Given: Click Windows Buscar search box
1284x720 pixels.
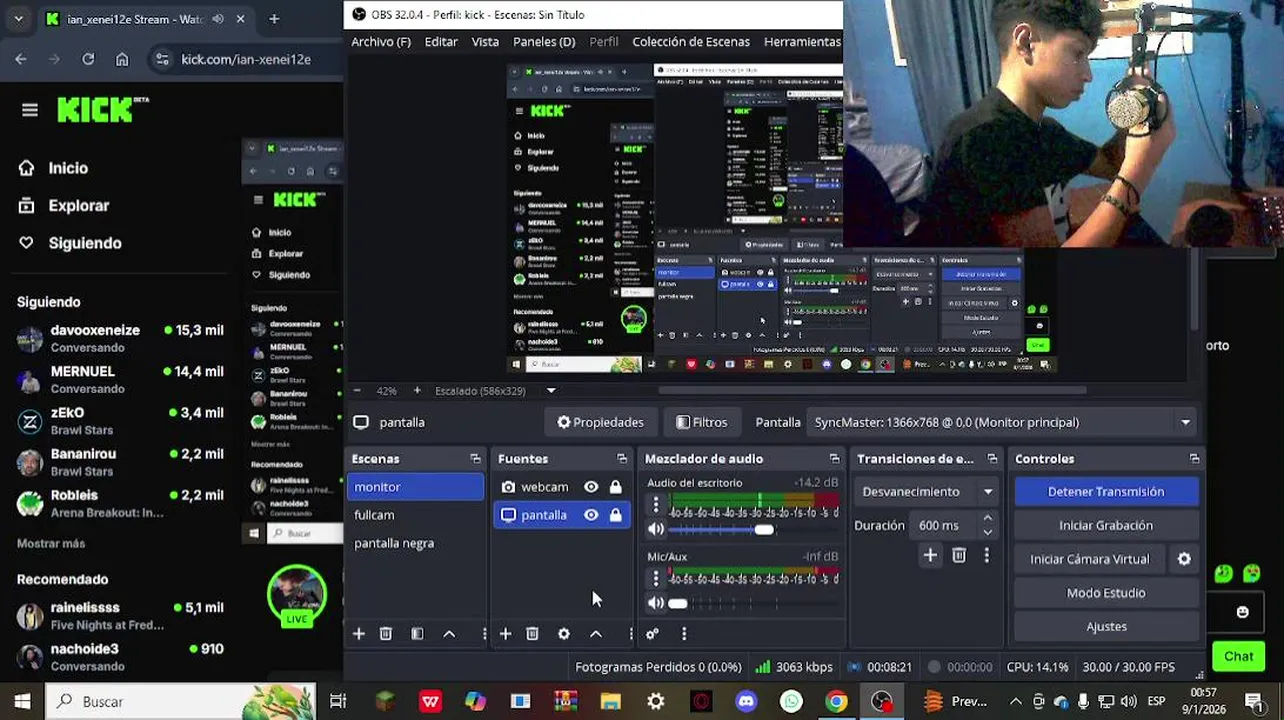Looking at the screenshot, I should tap(182, 702).
